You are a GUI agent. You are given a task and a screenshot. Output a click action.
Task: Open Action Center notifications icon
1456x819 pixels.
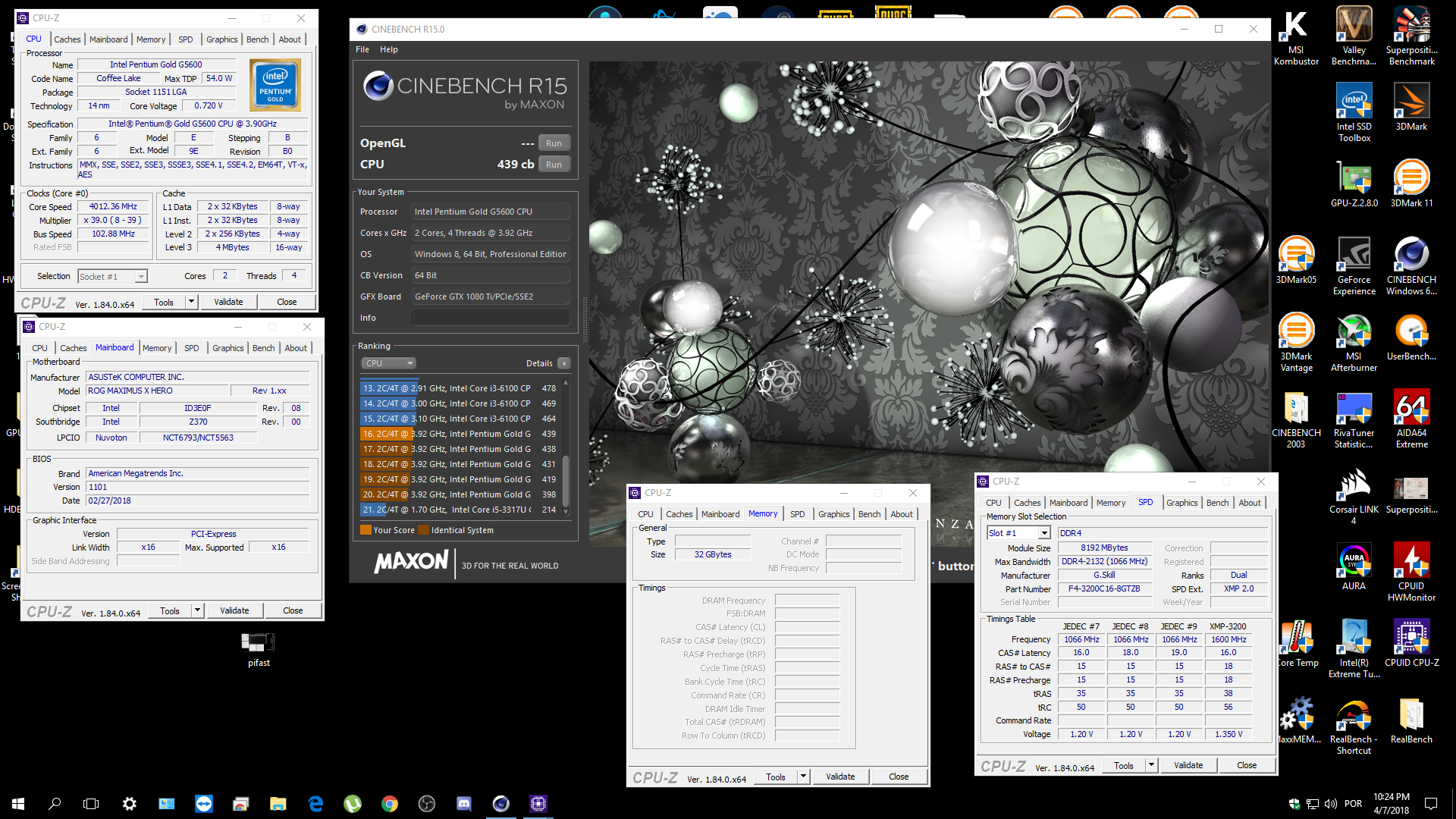pos(1431,804)
